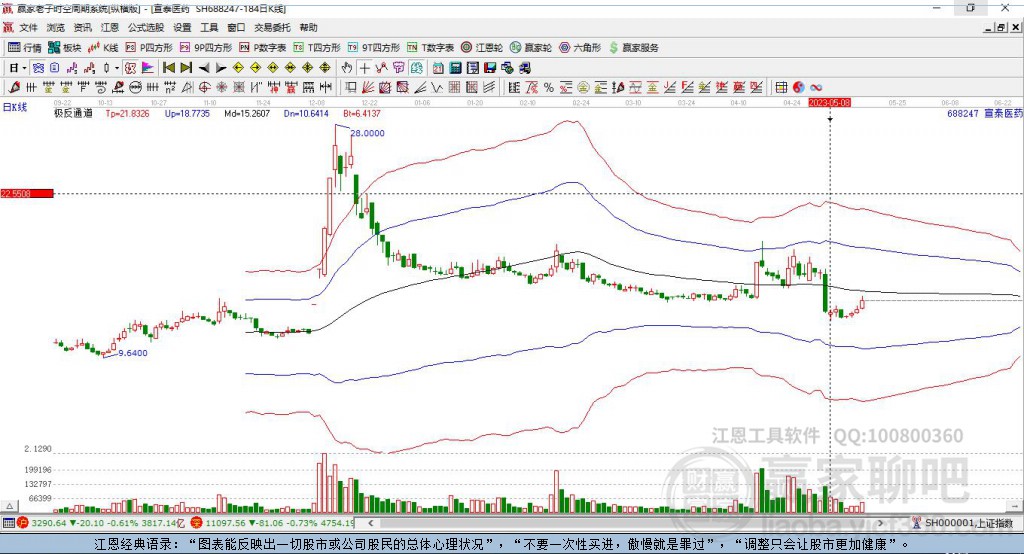This screenshot has width=1024, height=554.
Task: Click the Tp=21.8326 indicator value
Action: tap(127, 114)
